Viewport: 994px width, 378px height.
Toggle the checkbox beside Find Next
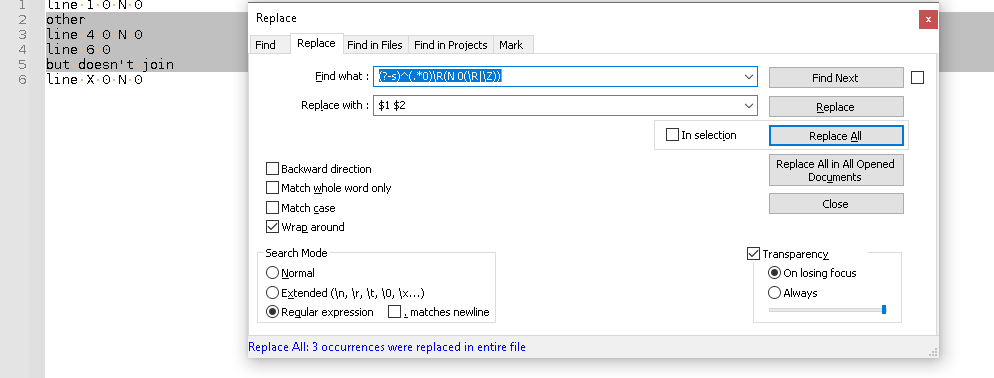917,77
